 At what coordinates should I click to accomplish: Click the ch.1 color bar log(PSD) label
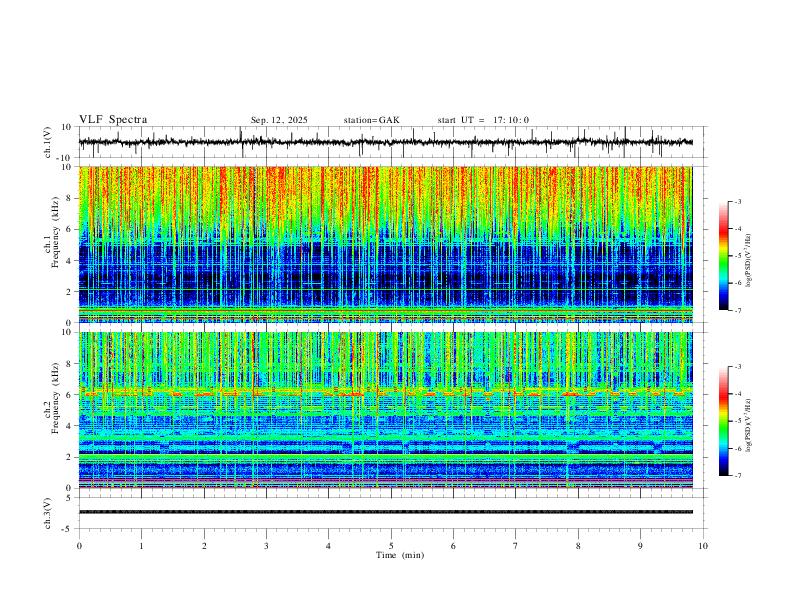coord(749,261)
